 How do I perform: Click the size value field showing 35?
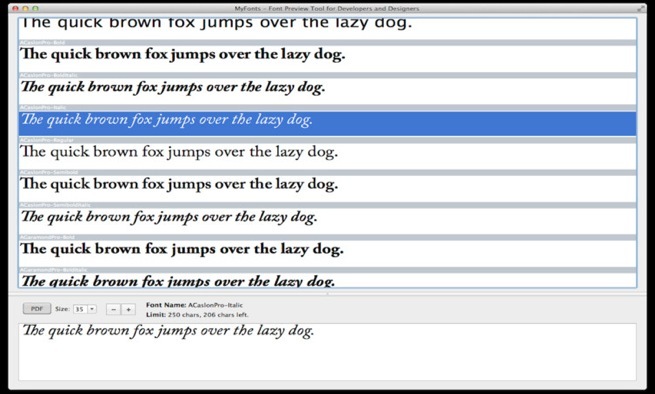pyautogui.click(x=80, y=309)
